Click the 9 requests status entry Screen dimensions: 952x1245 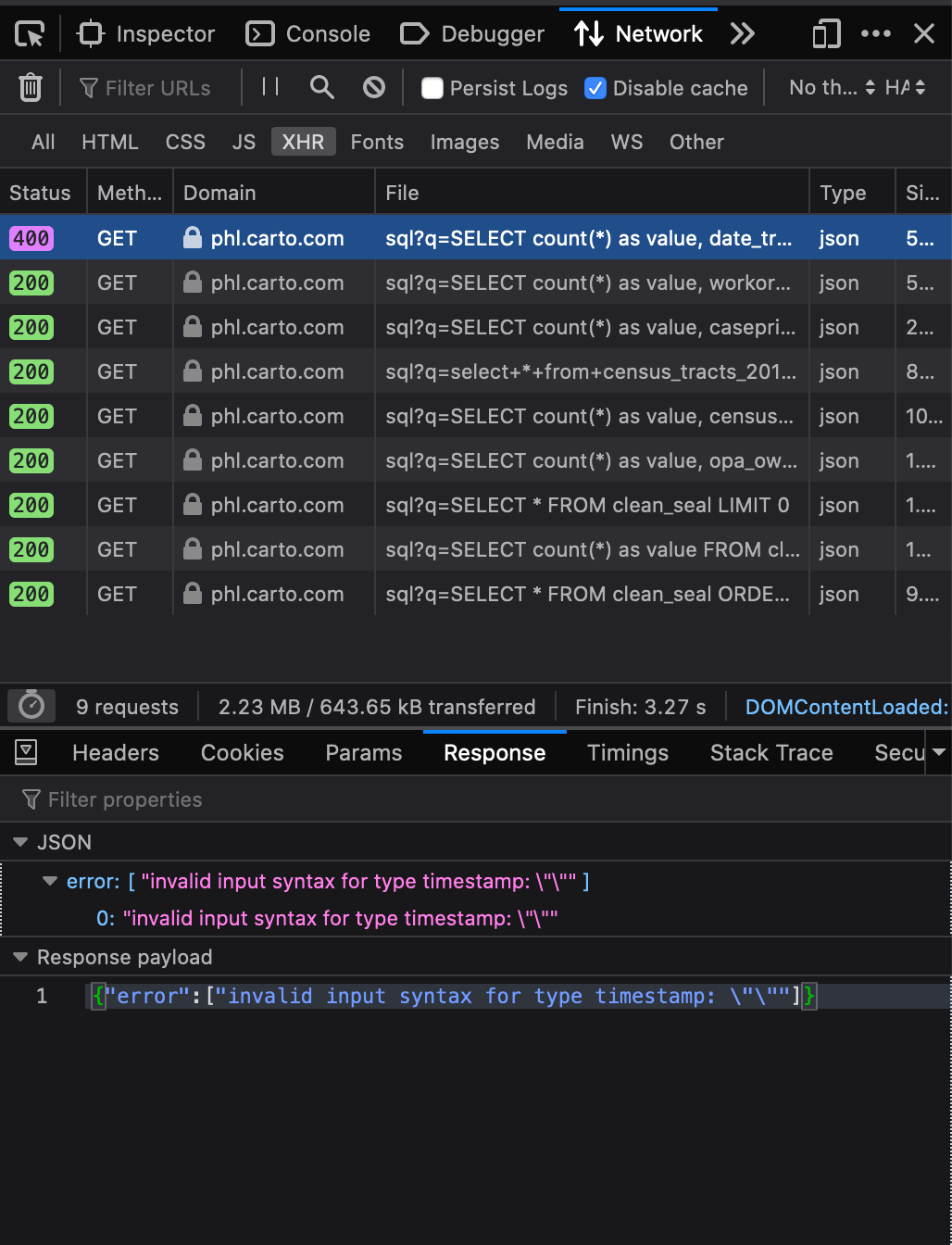127,707
